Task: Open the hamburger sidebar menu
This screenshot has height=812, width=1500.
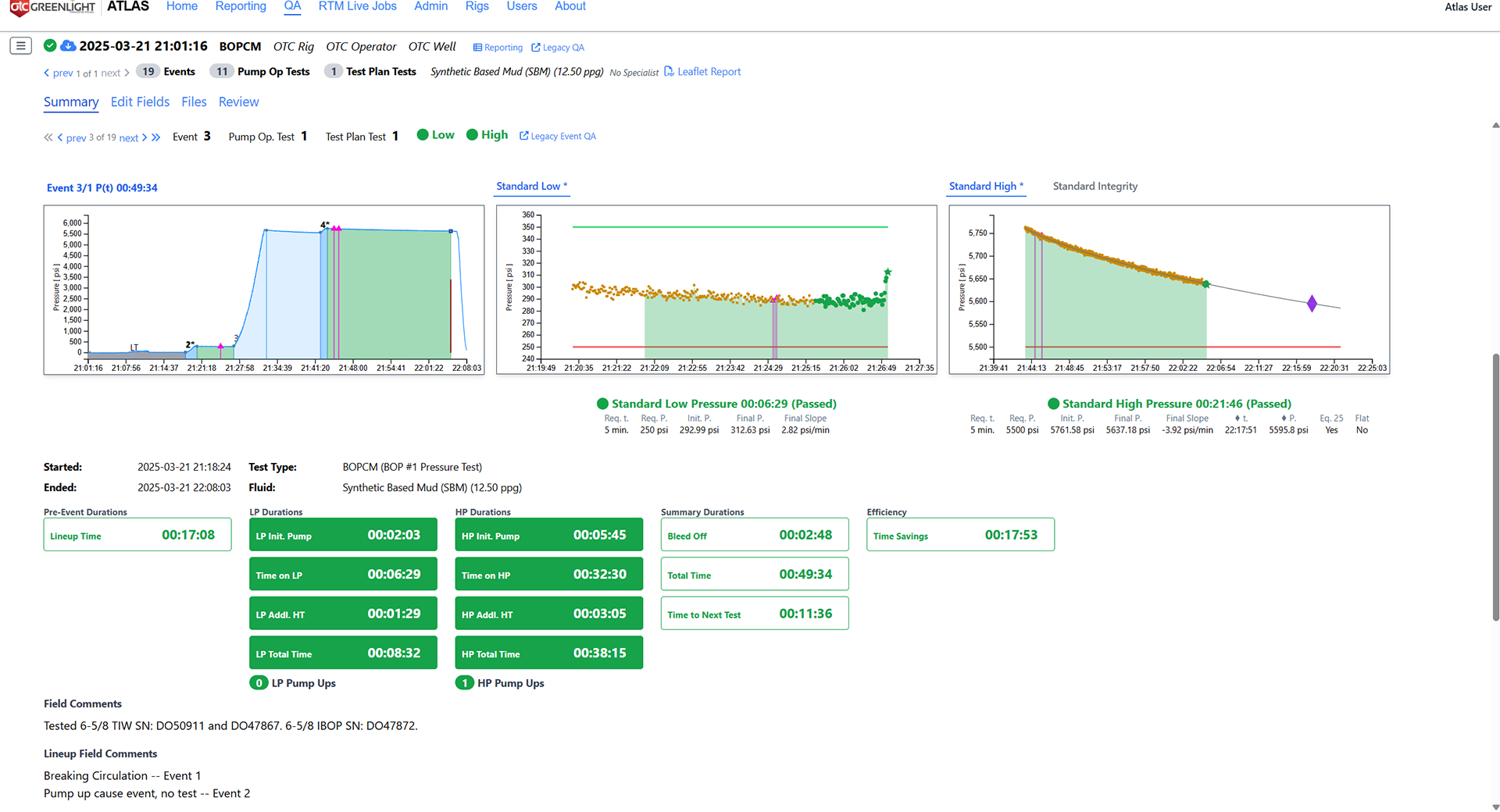Action: tap(21, 46)
